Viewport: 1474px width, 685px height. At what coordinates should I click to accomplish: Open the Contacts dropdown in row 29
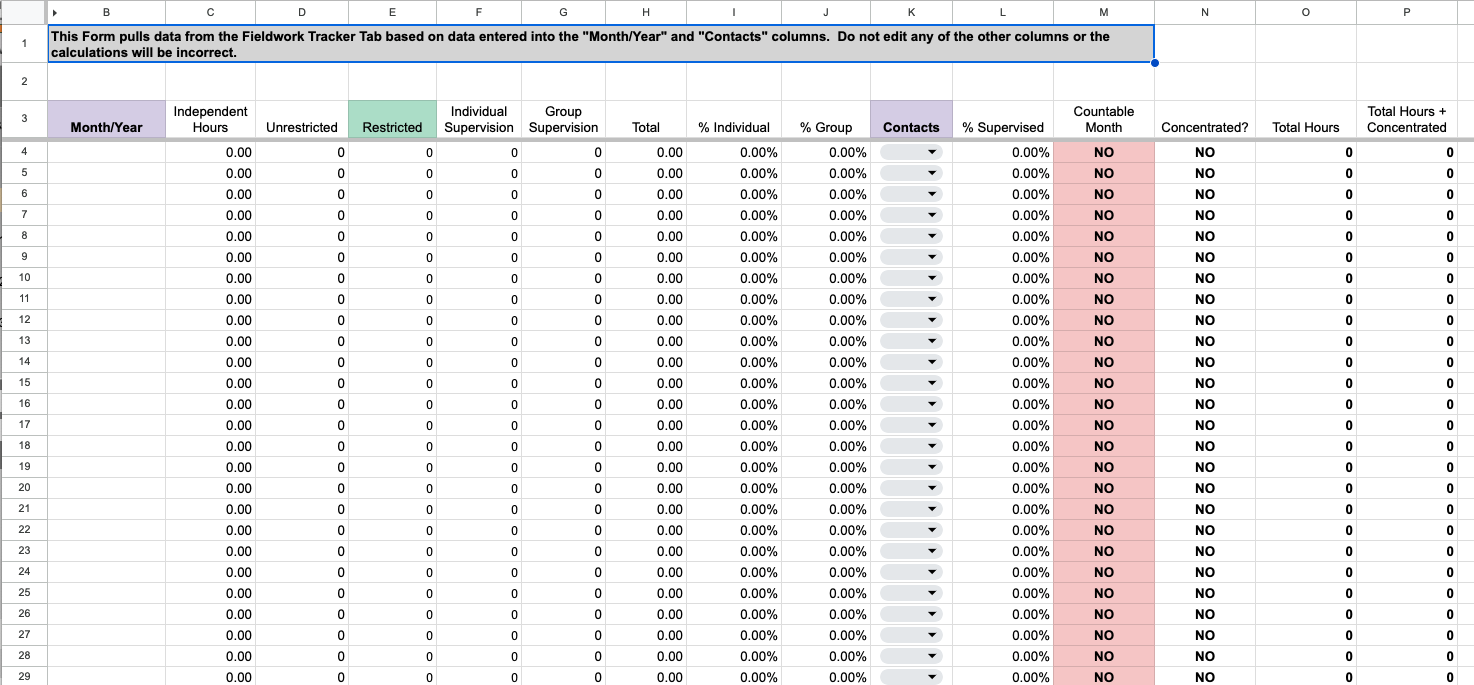[933, 677]
